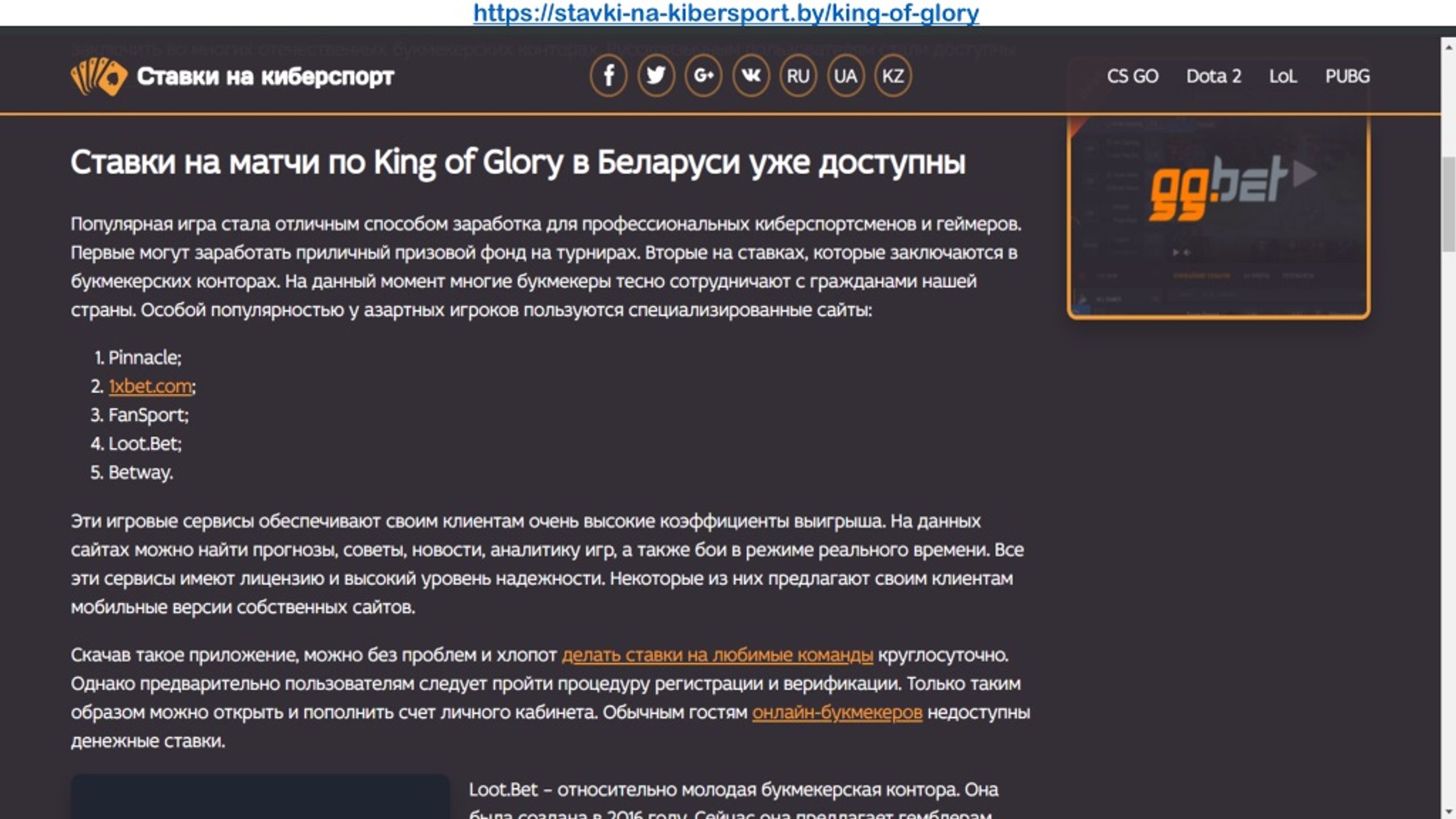Follow the онлайн-букмекеров link

pyautogui.click(x=837, y=712)
